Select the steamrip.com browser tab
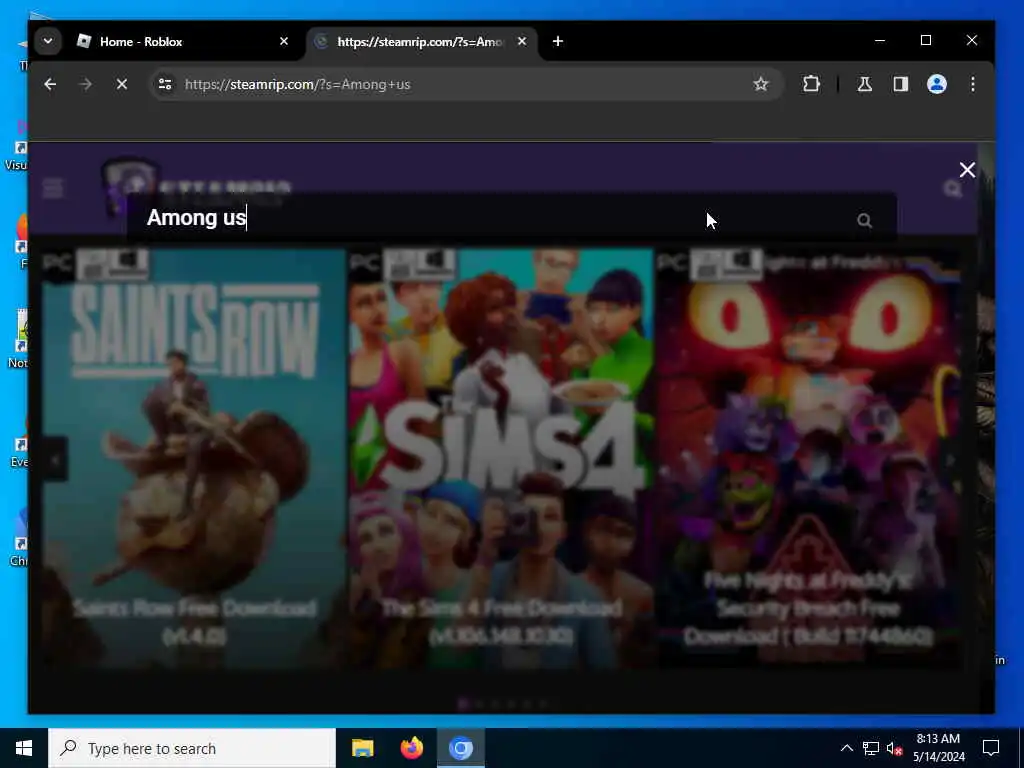Screen dimensions: 1024x768 (x=422, y=42)
